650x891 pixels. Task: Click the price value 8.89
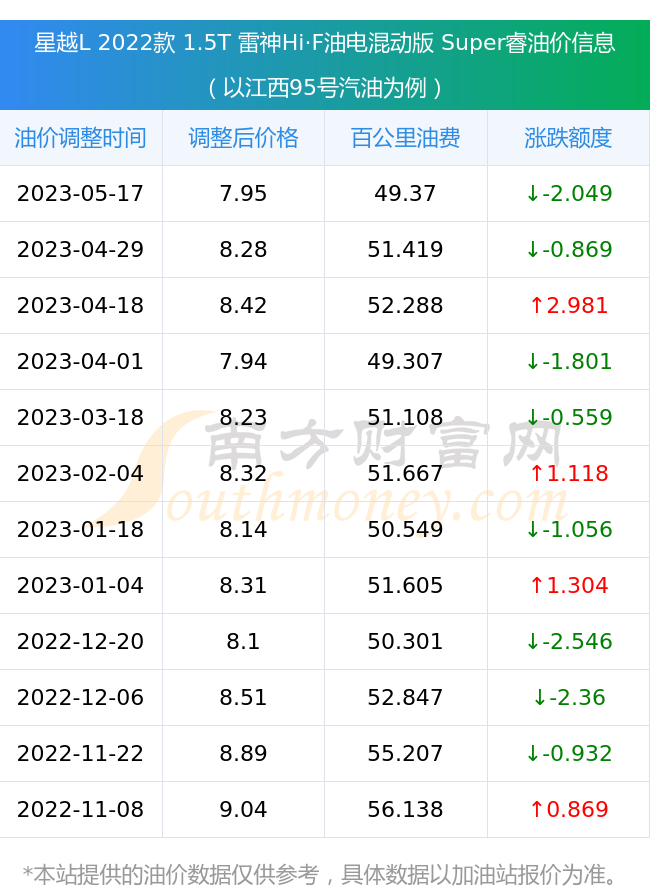(243, 753)
